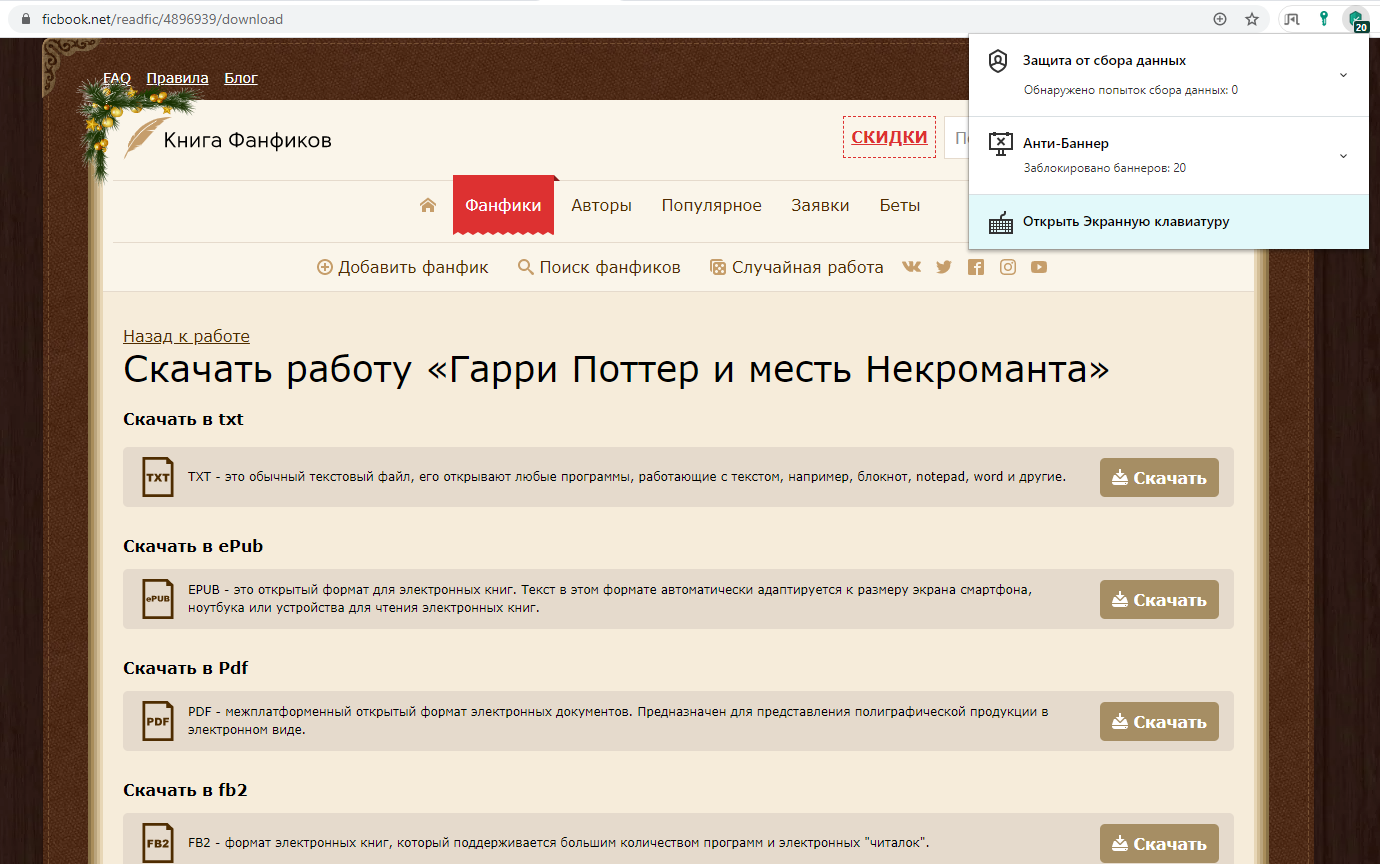Click the text Заблокировано баннеров: 20

point(1105,168)
